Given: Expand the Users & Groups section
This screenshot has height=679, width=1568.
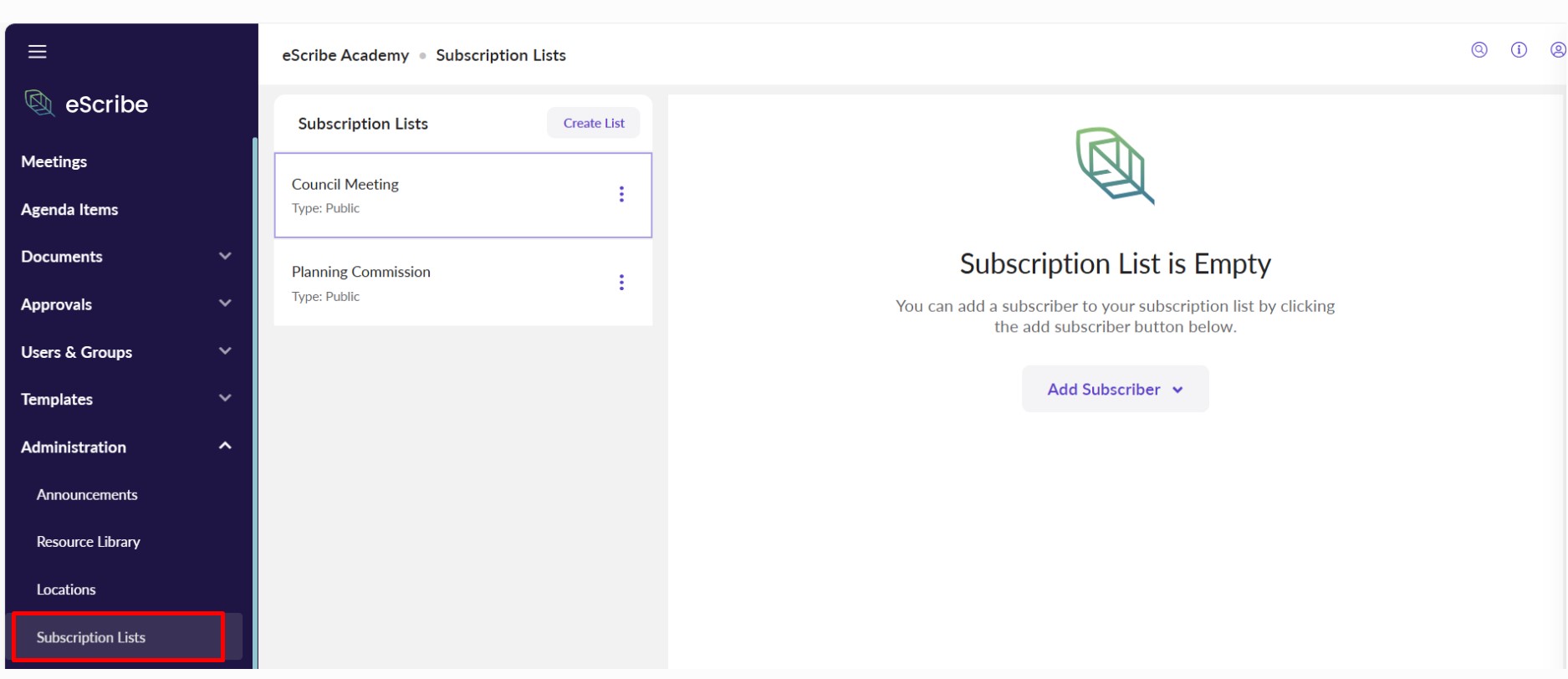Looking at the screenshot, I should [224, 351].
